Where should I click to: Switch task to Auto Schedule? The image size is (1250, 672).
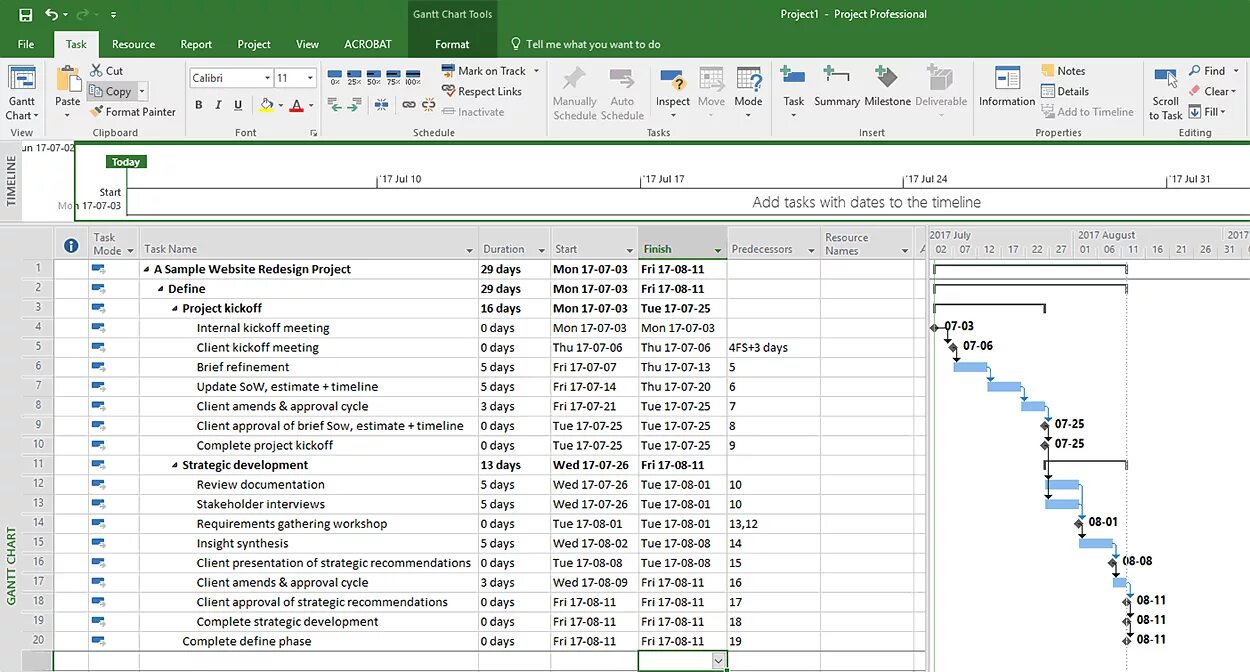[622, 94]
